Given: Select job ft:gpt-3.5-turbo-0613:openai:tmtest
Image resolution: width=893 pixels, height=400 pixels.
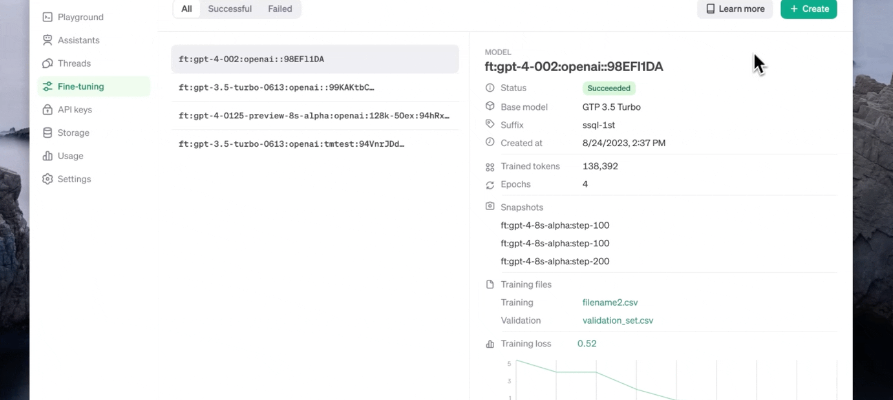Looking at the screenshot, I should pyautogui.click(x=315, y=144).
